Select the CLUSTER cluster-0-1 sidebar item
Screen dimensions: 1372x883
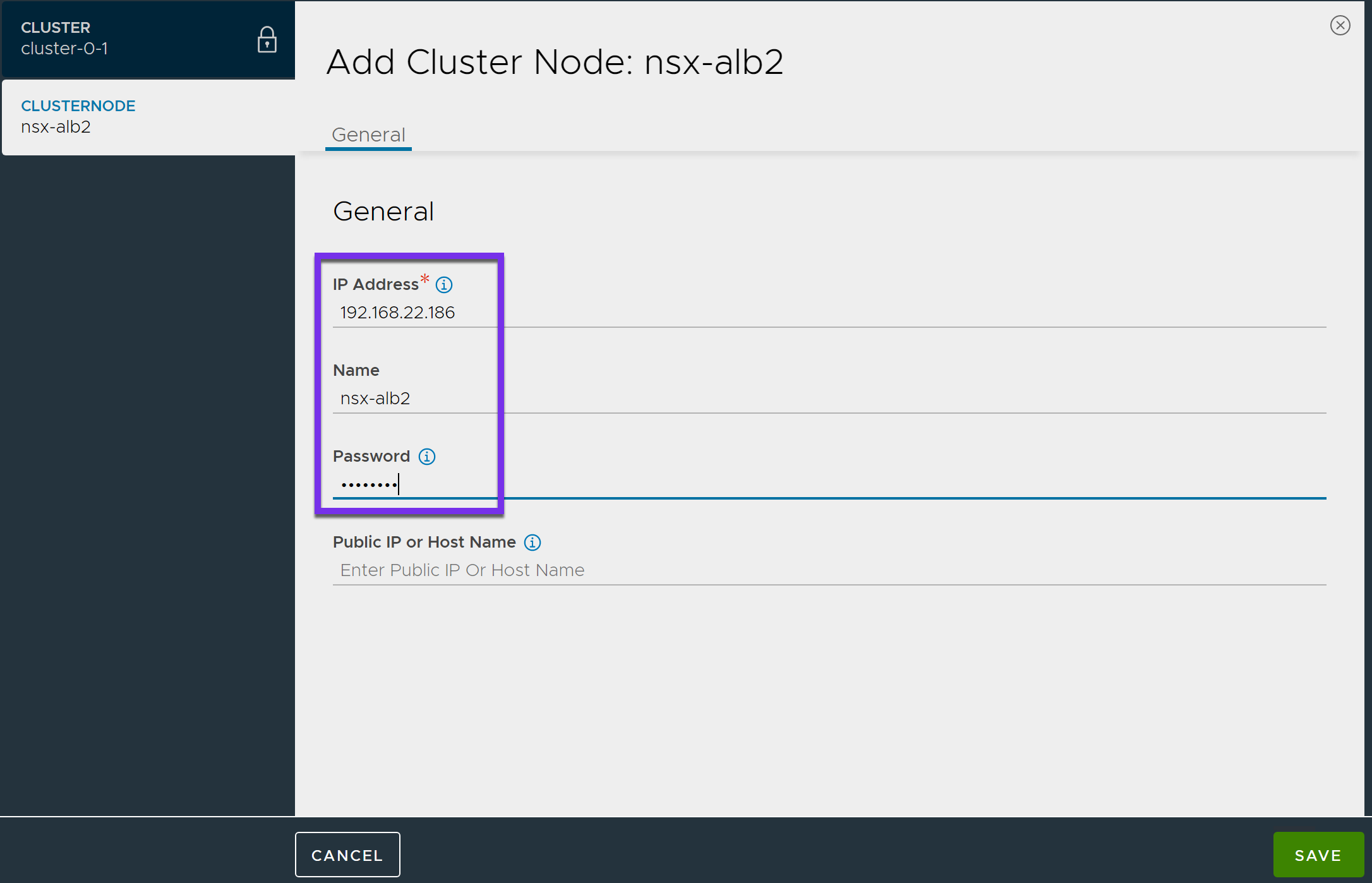click(x=126, y=39)
